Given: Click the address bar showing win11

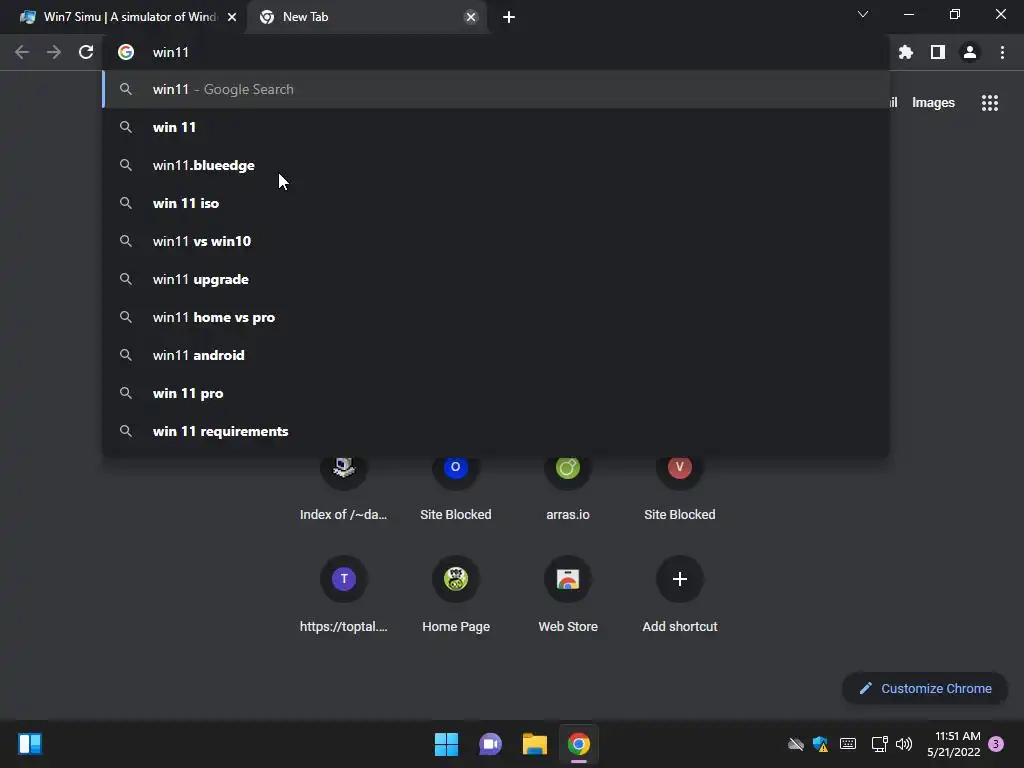Looking at the screenshot, I should coord(496,52).
